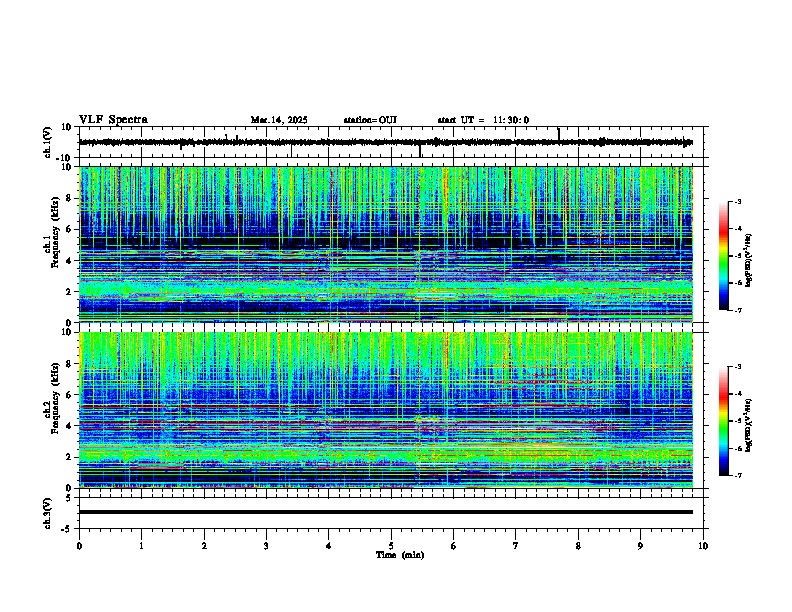The width and height of the screenshot is (792, 612).
Task: Click the time axis tick label "7"
Action: coord(516,546)
